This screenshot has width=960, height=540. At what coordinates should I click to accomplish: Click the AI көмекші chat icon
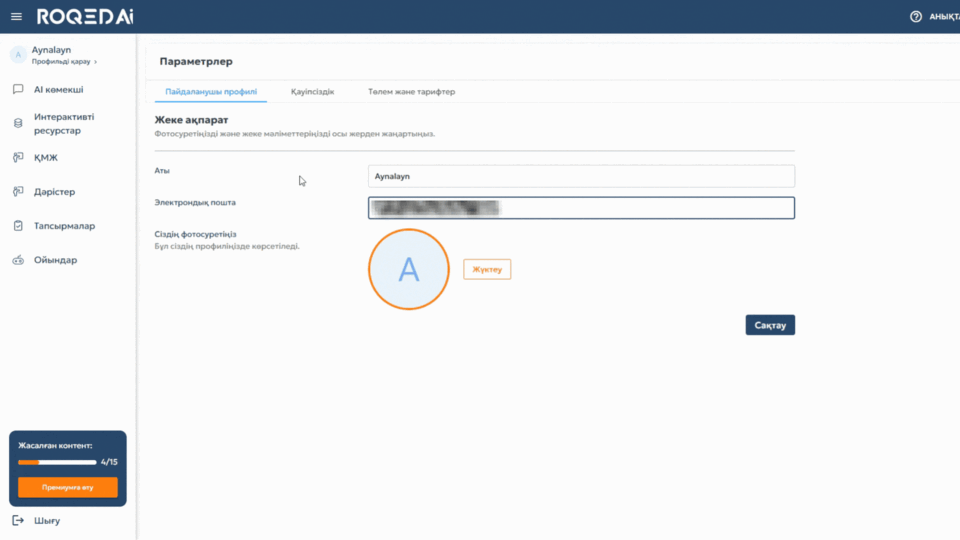(x=18, y=90)
